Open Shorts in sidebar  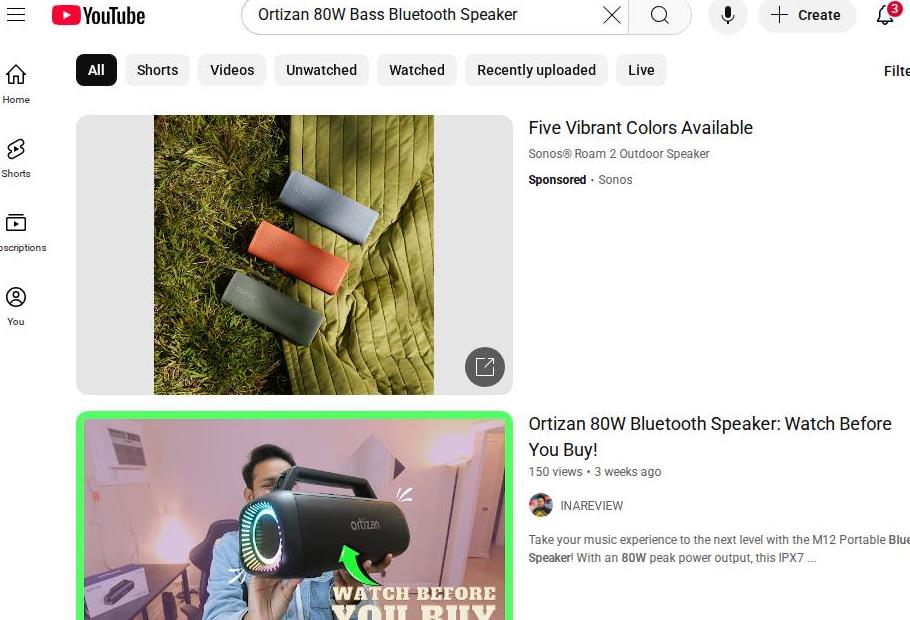pos(16,158)
